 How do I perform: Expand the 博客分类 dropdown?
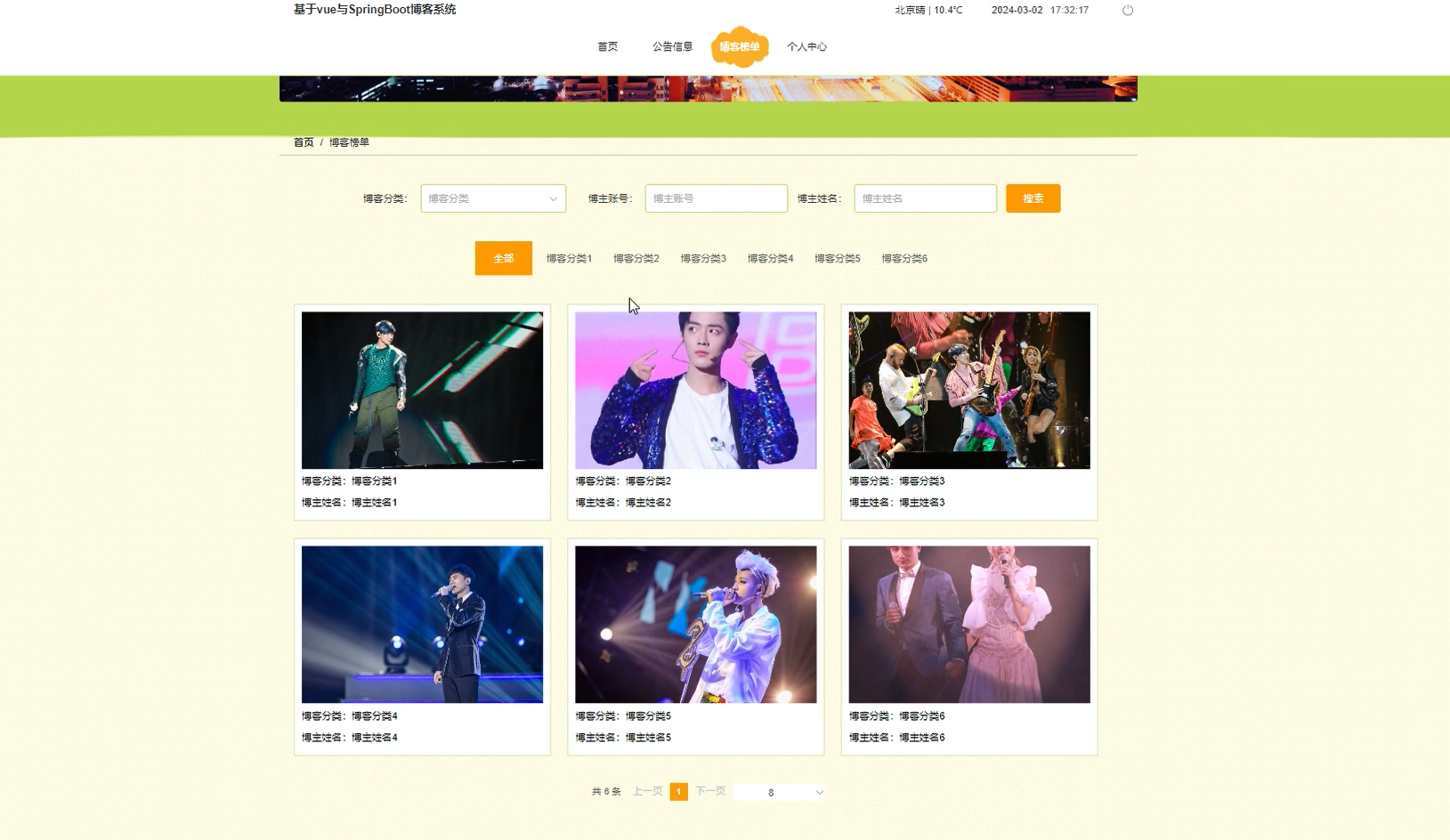coord(493,198)
